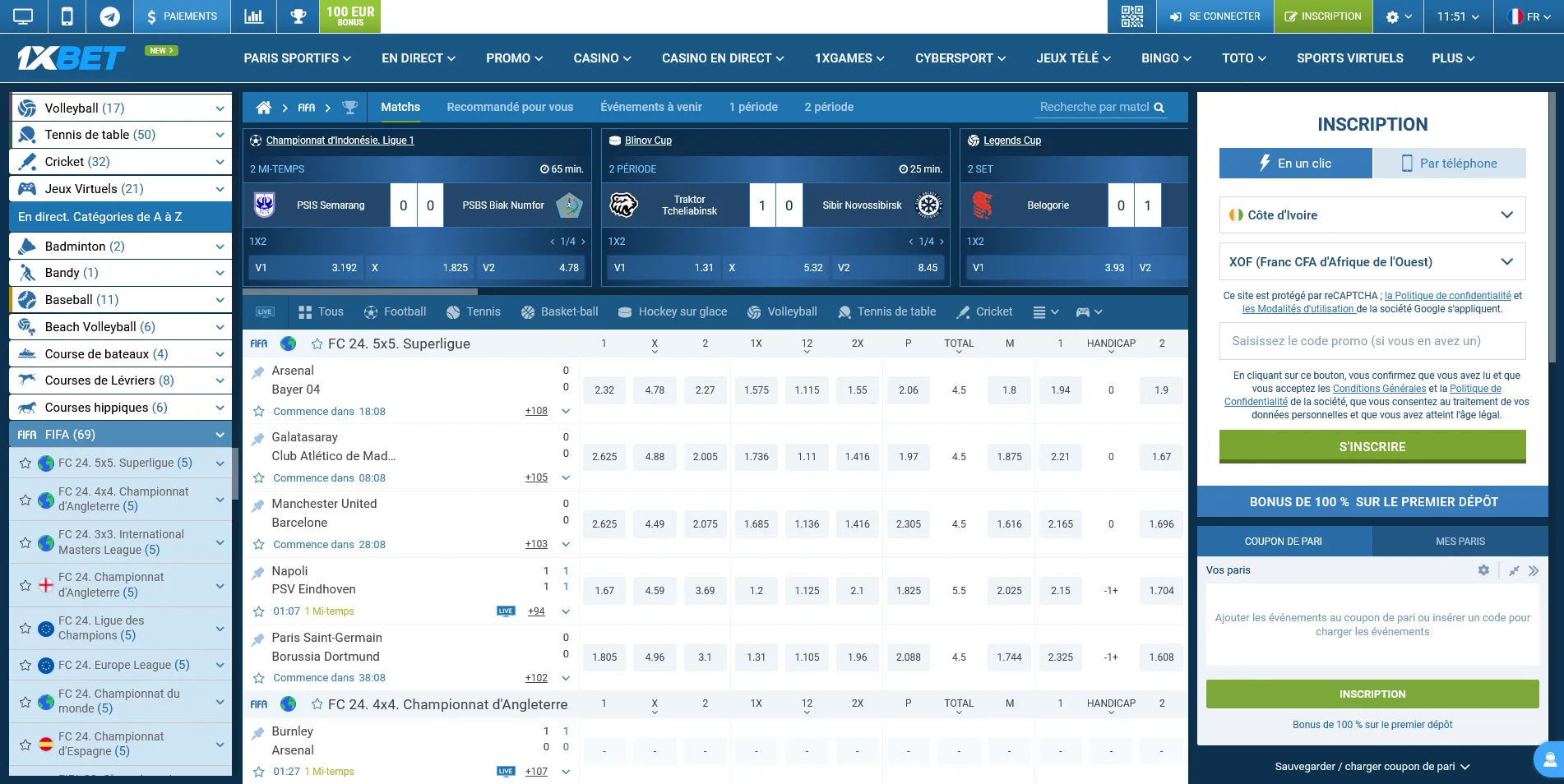The height and width of the screenshot is (784, 1564).
Task: Click the green S'INSCRIRE button
Action: click(1372, 447)
